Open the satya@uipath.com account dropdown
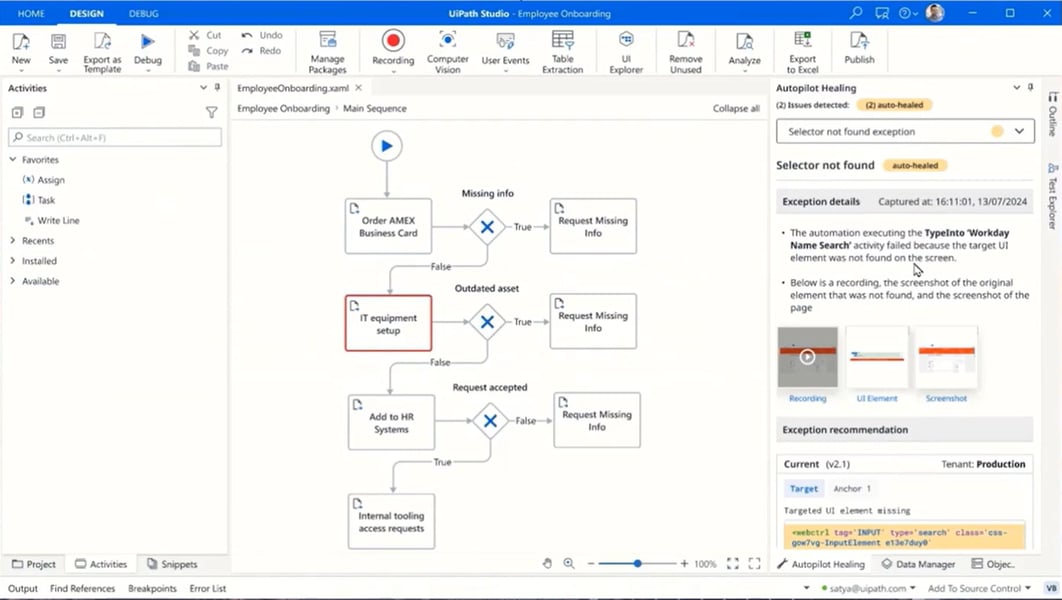Screen dimensions: 1062x600 [x=868, y=588]
